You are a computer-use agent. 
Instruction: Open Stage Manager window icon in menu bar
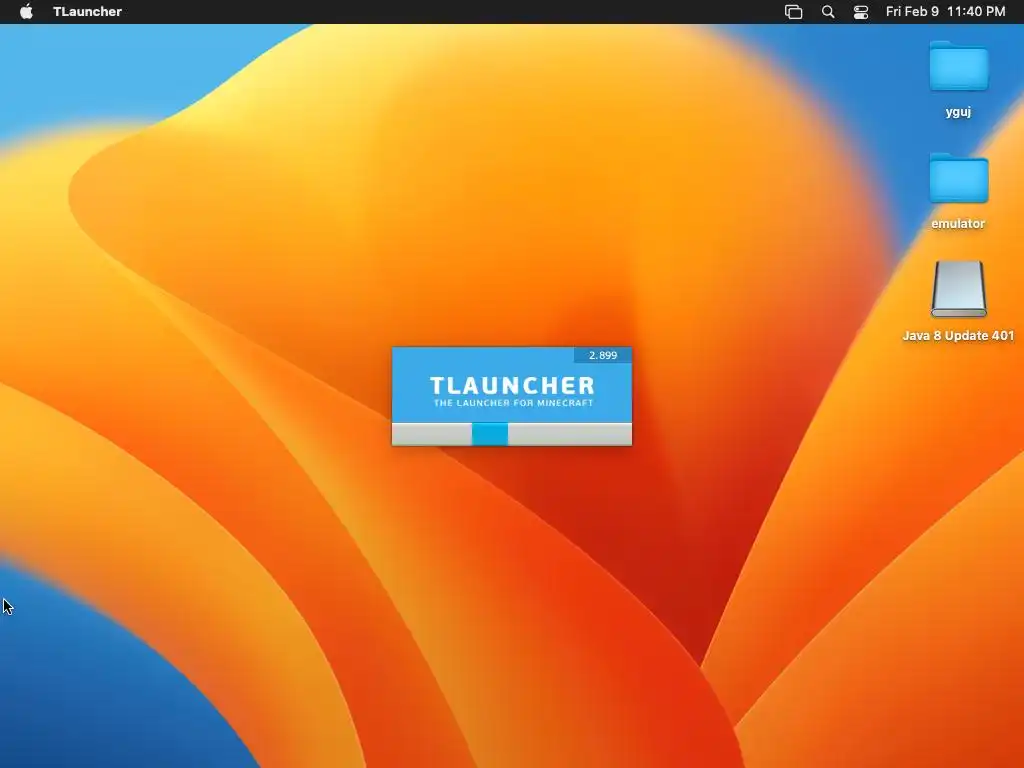793,12
